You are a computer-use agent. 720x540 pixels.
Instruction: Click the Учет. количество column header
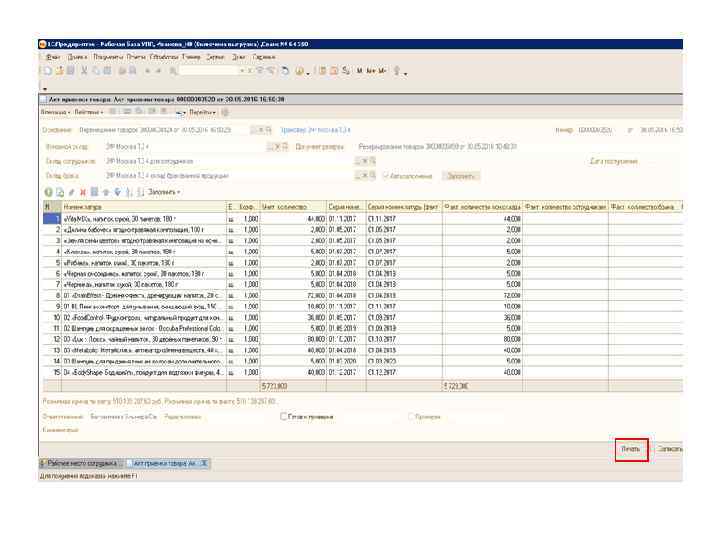point(293,207)
